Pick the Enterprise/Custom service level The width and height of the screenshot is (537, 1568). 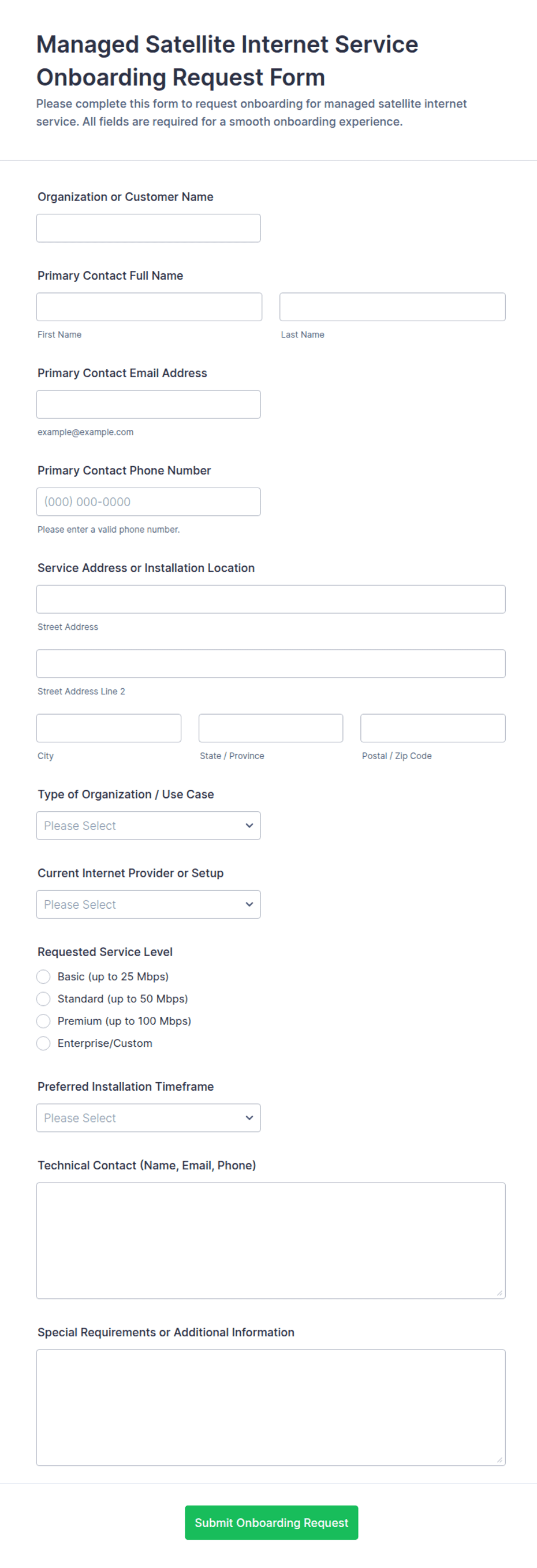(43, 1043)
